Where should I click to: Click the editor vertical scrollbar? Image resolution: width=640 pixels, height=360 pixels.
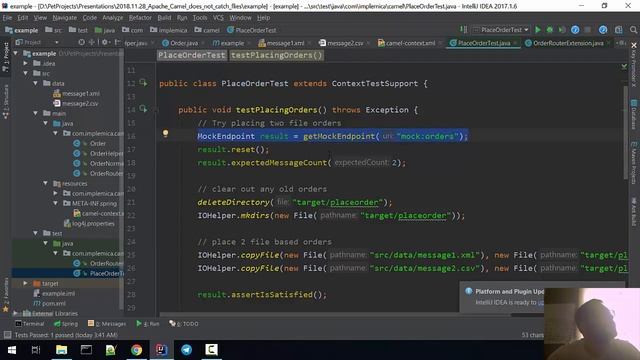(626, 133)
